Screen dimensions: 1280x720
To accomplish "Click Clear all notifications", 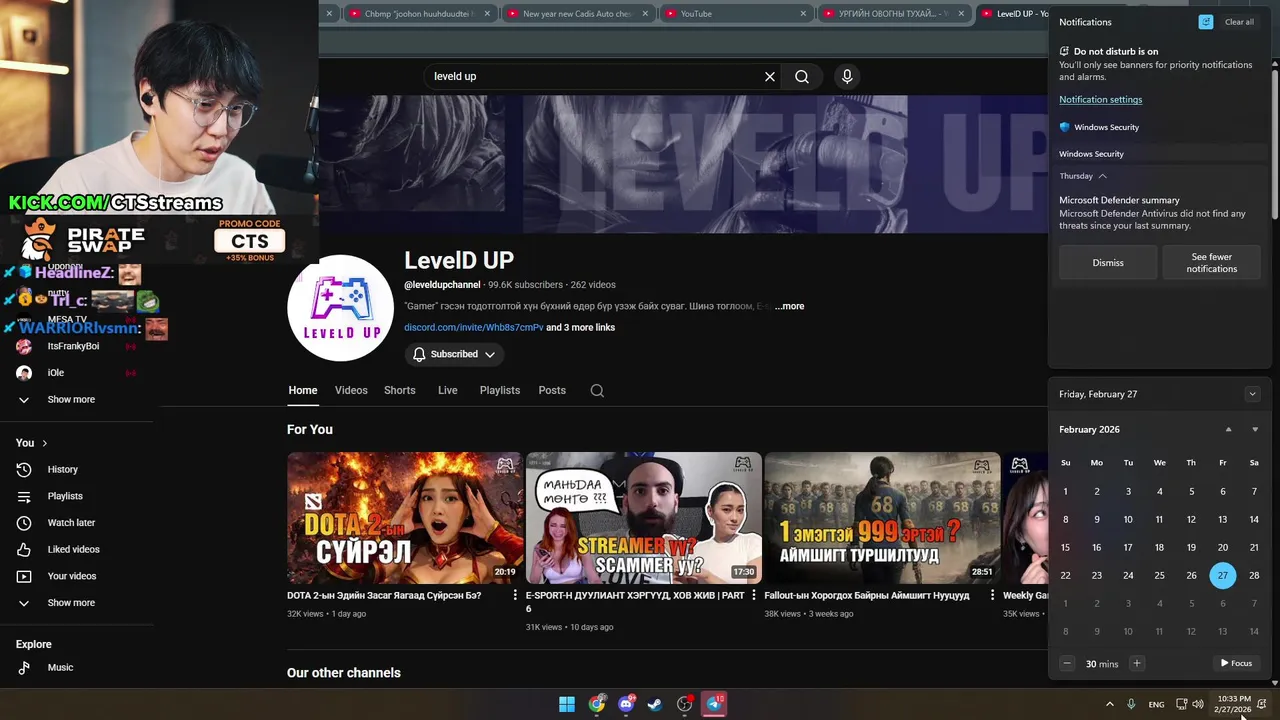I will (1239, 22).
